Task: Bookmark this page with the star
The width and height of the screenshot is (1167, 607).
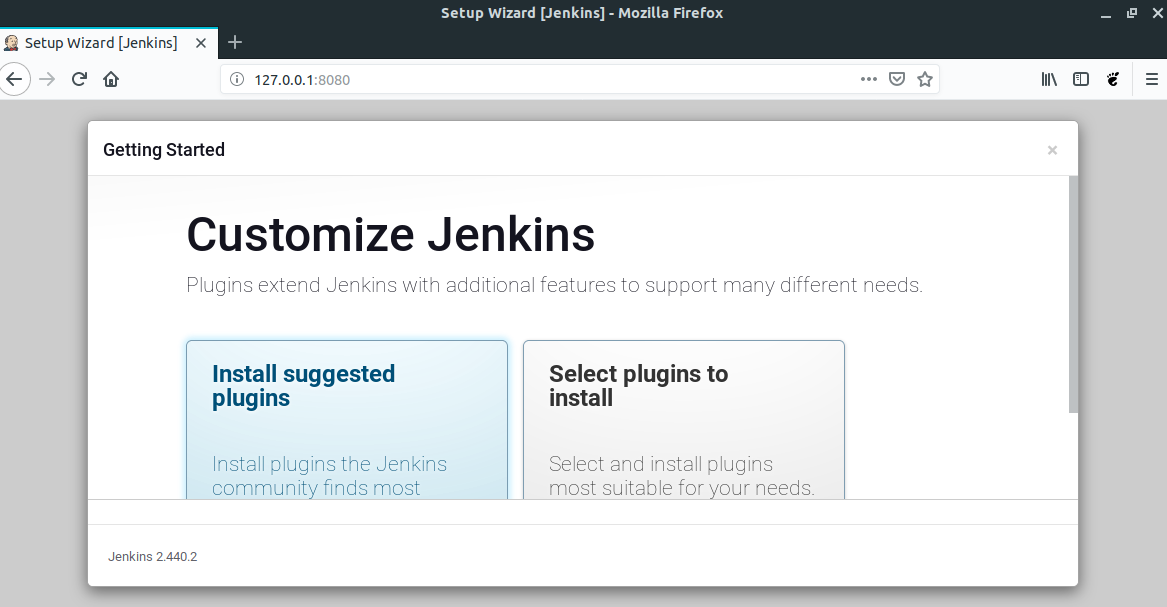Action: click(924, 79)
